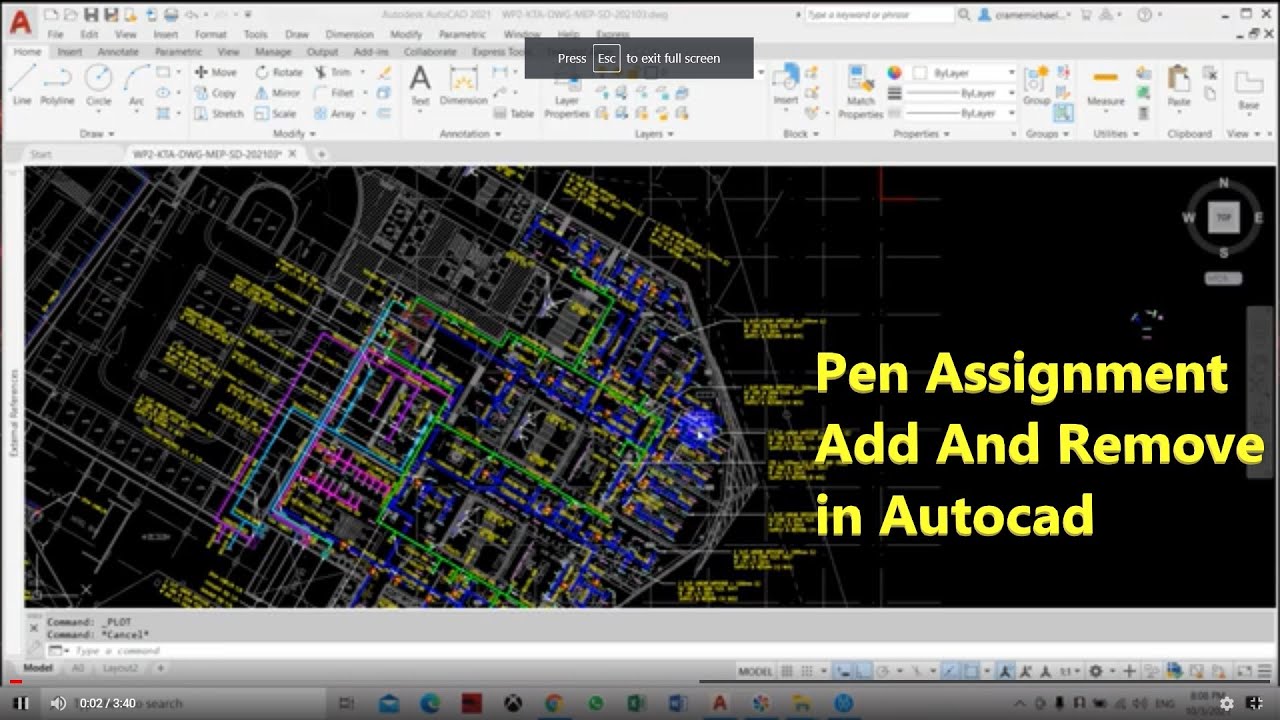Click the Mirror tool
The width and height of the screenshot is (1280, 720).
click(278, 93)
